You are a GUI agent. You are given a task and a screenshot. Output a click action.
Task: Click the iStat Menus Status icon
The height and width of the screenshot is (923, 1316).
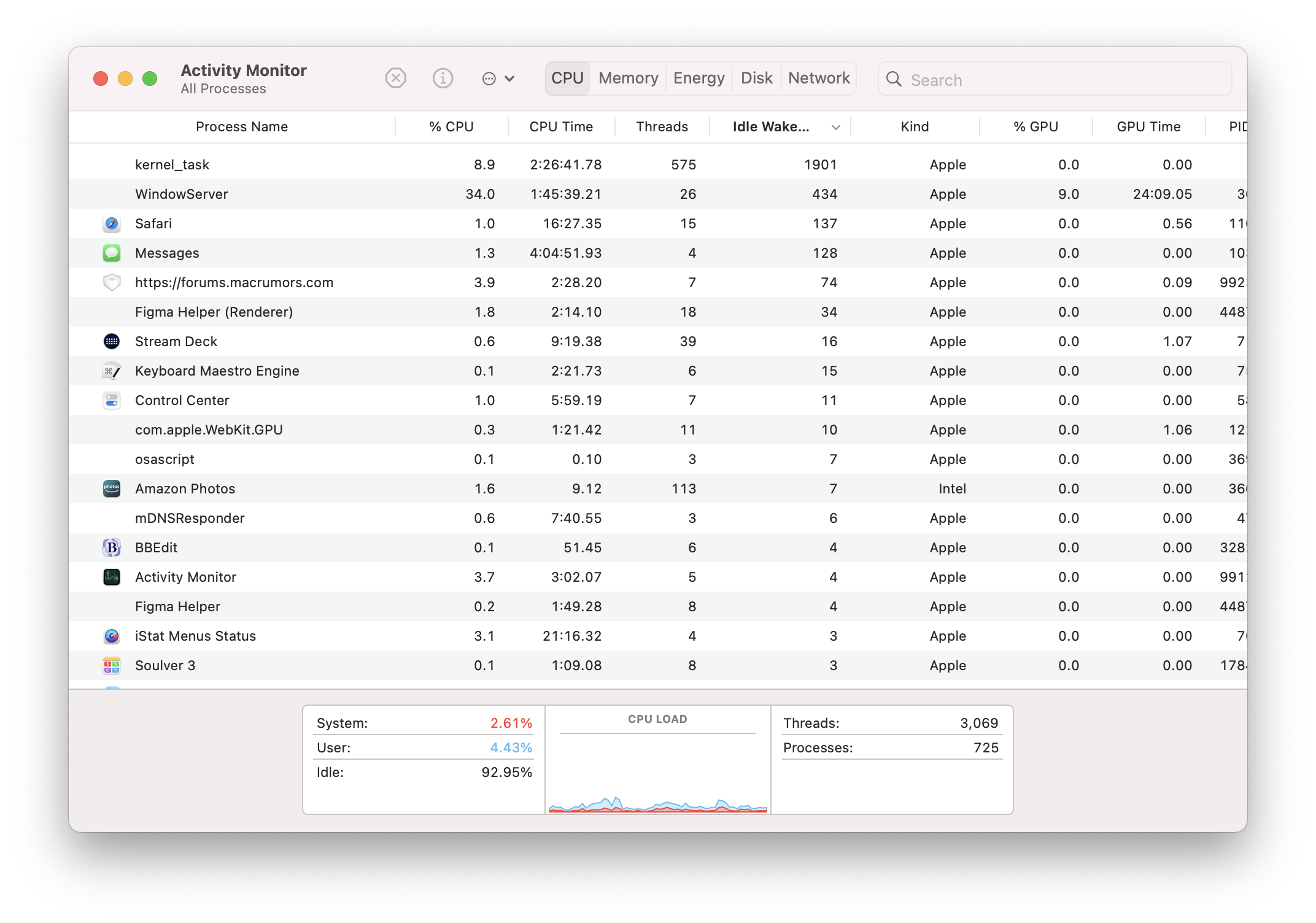pyautogui.click(x=112, y=636)
